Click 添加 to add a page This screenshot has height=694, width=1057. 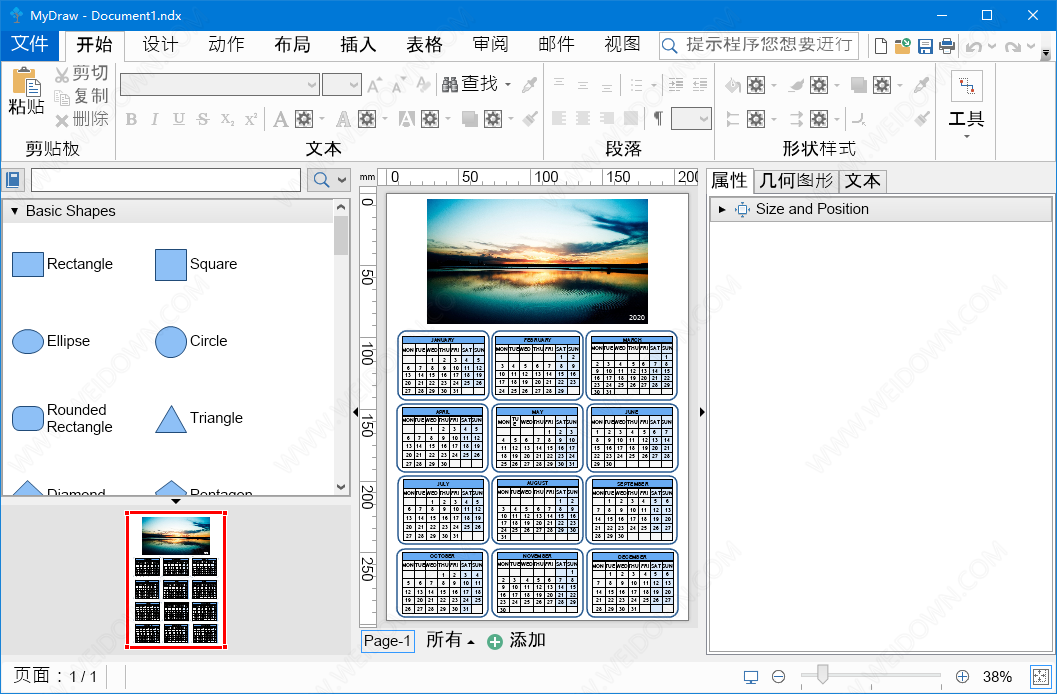(x=516, y=640)
